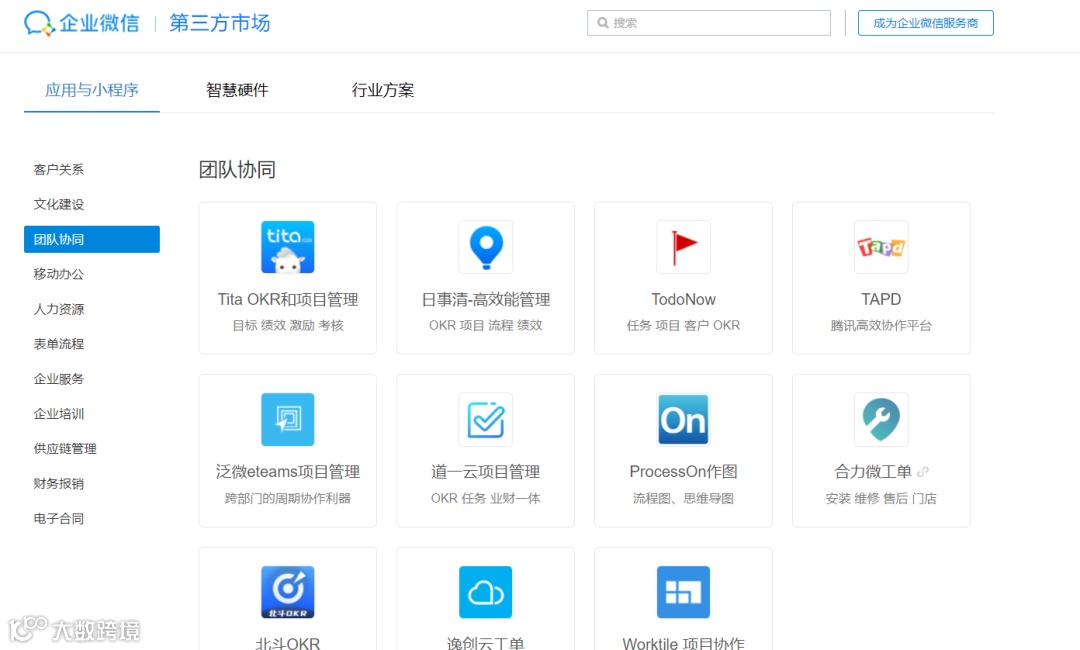This screenshot has width=1080, height=650.
Task: Click '跨部门的周期协作利器' description
Action: tap(288, 498)
